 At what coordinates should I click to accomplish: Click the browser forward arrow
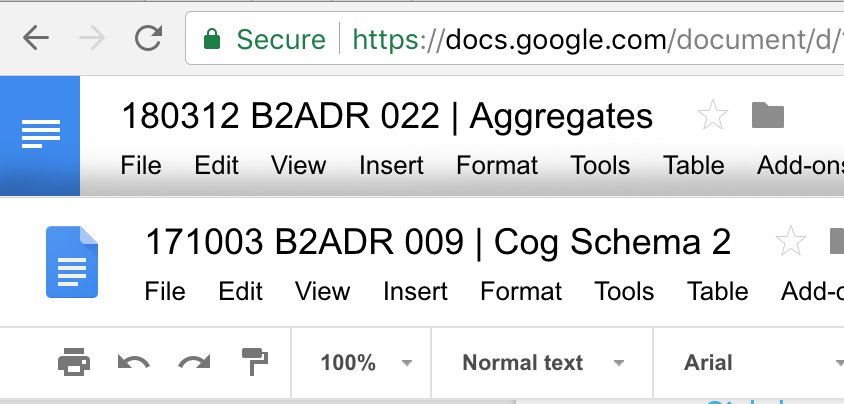(92, 39)
